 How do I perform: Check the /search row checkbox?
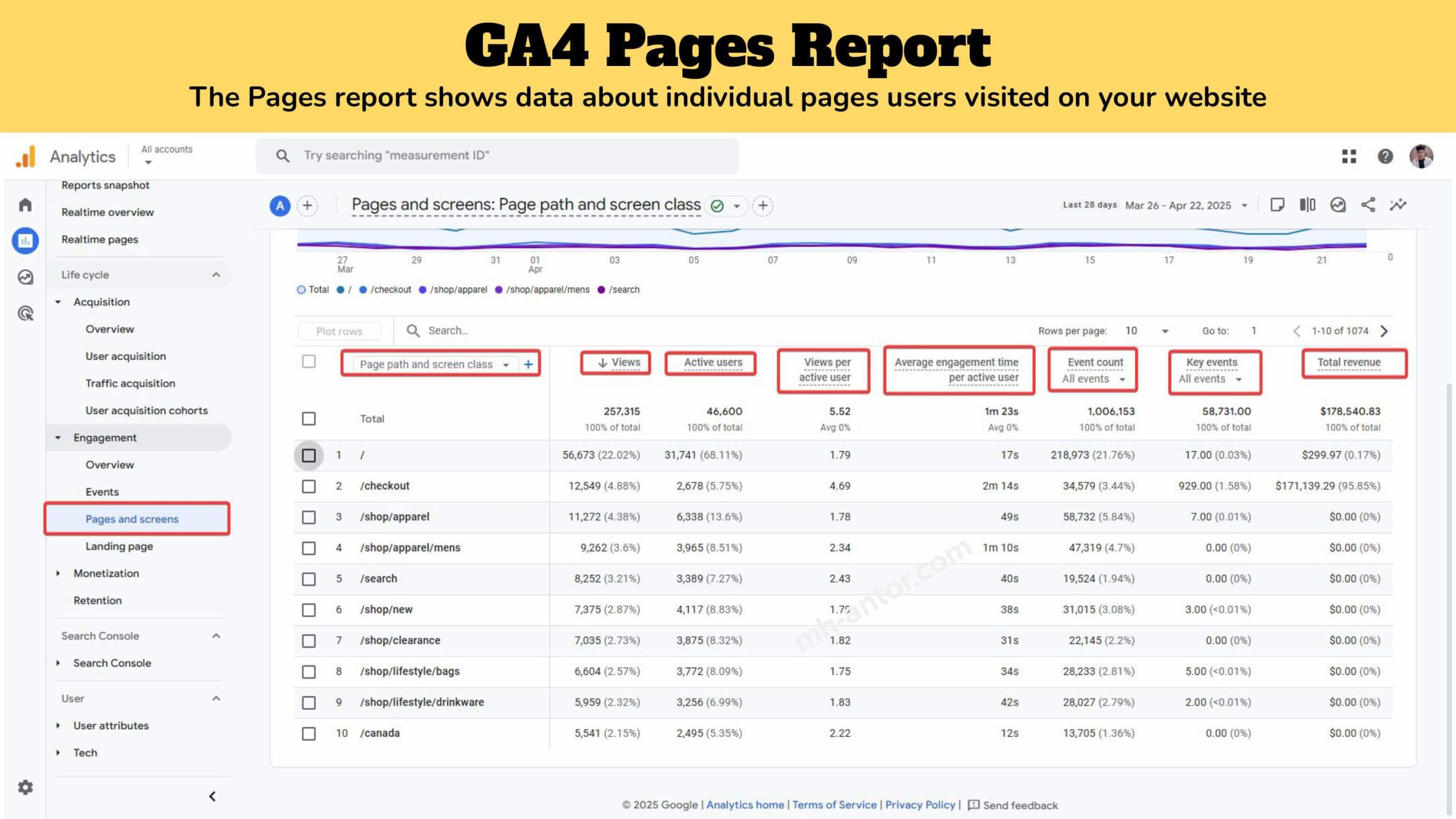coord(309,579)
